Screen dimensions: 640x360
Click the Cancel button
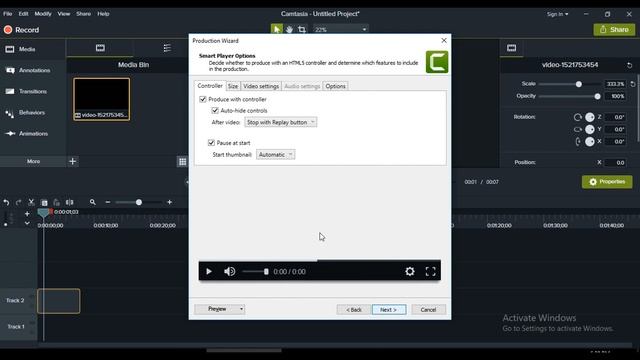428,309
